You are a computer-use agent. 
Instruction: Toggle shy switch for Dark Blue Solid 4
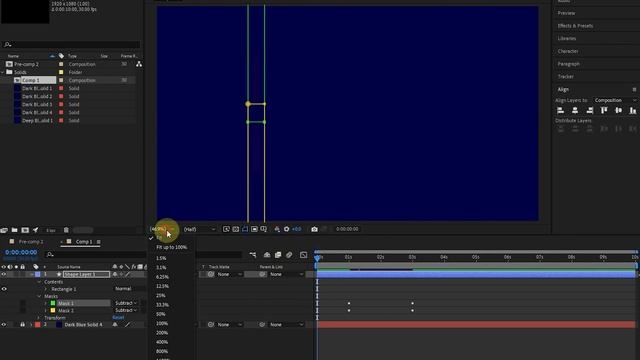115,325
